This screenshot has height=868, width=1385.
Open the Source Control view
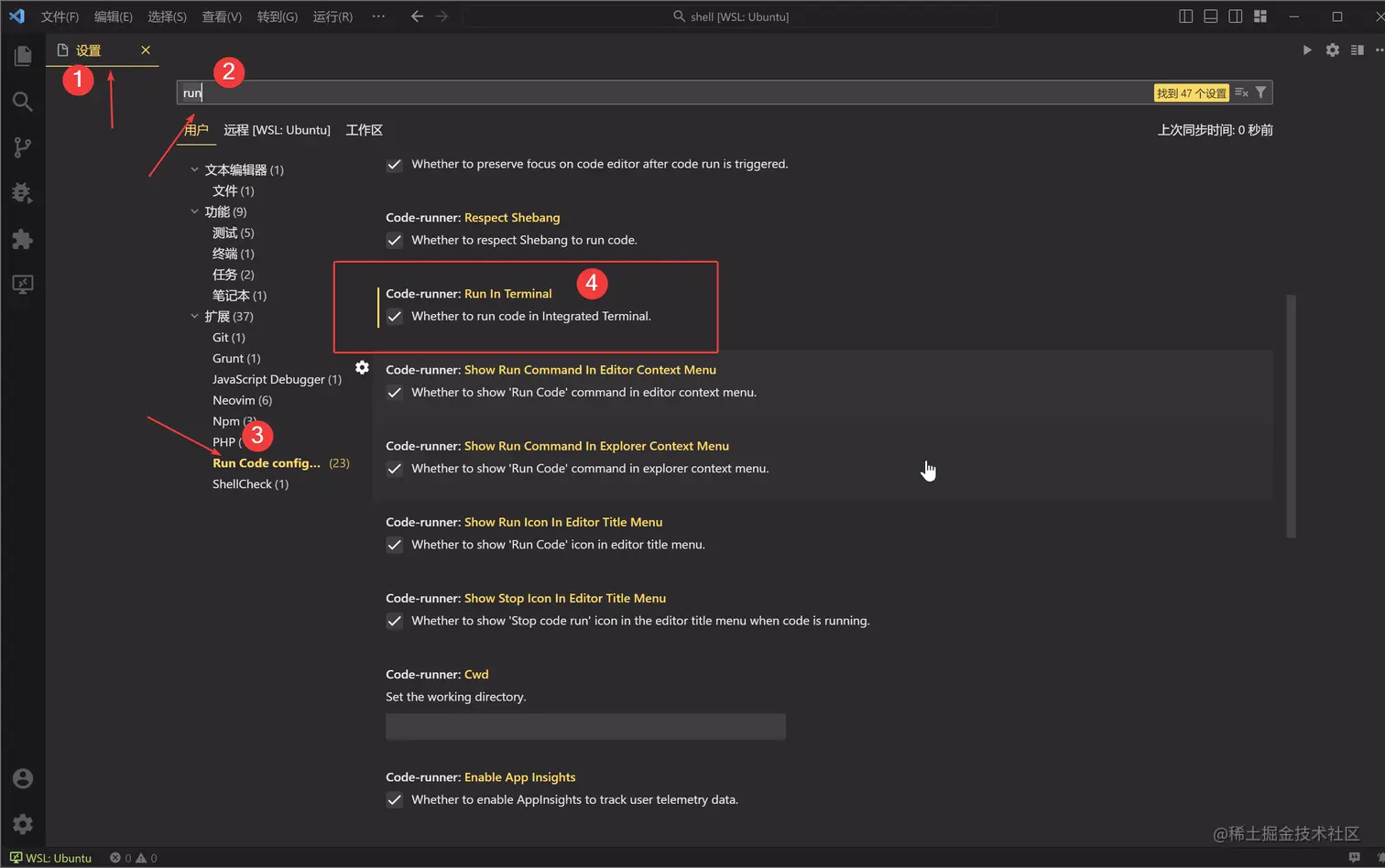tap(23, 147)
